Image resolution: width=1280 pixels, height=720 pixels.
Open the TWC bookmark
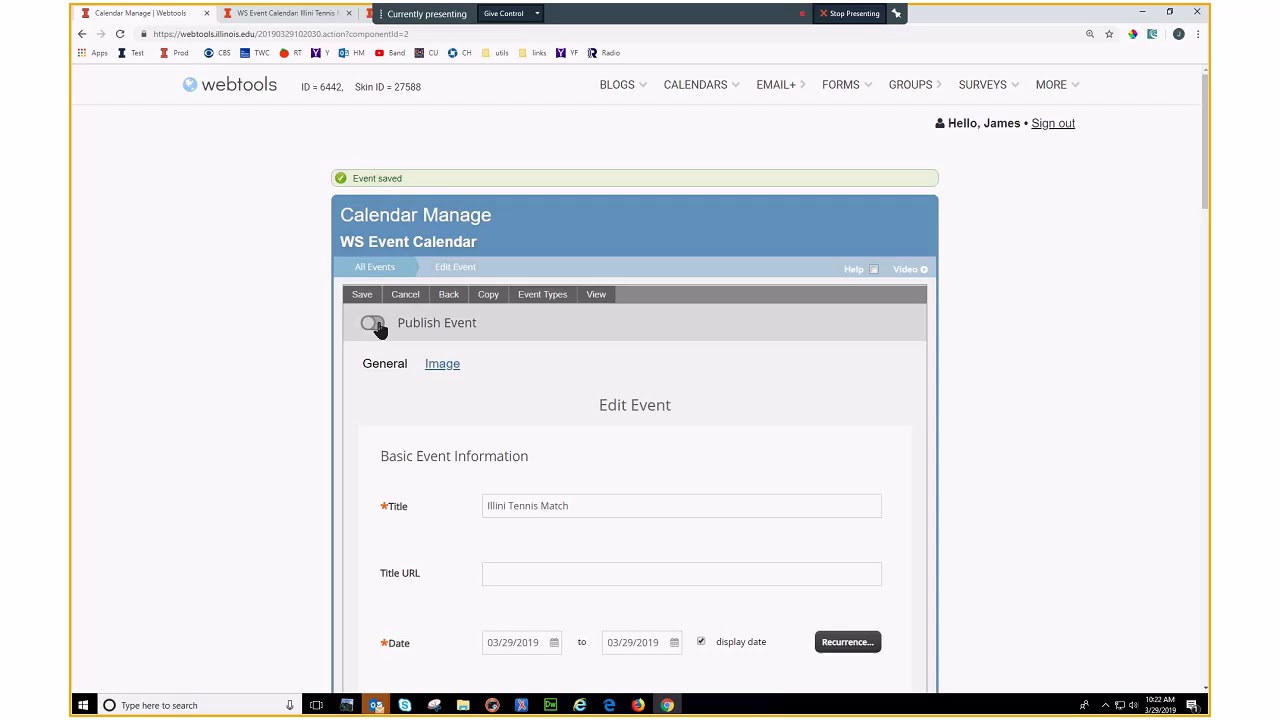pos(255,53)
